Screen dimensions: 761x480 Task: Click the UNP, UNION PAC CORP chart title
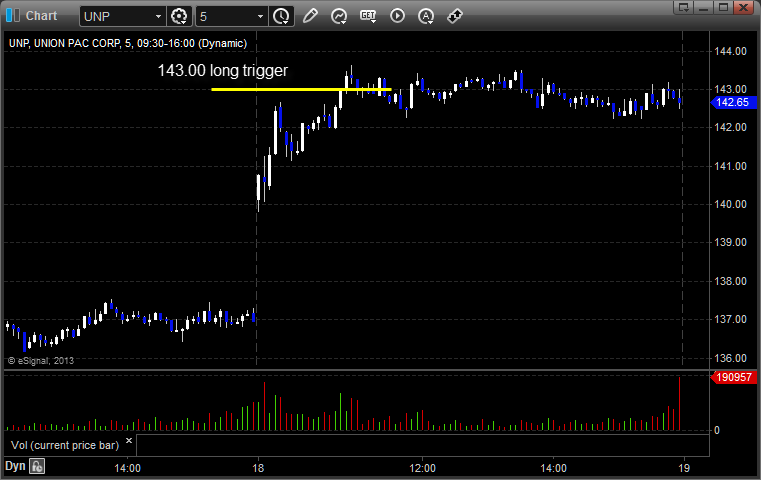pyautogui.click(x=128, y=43)
